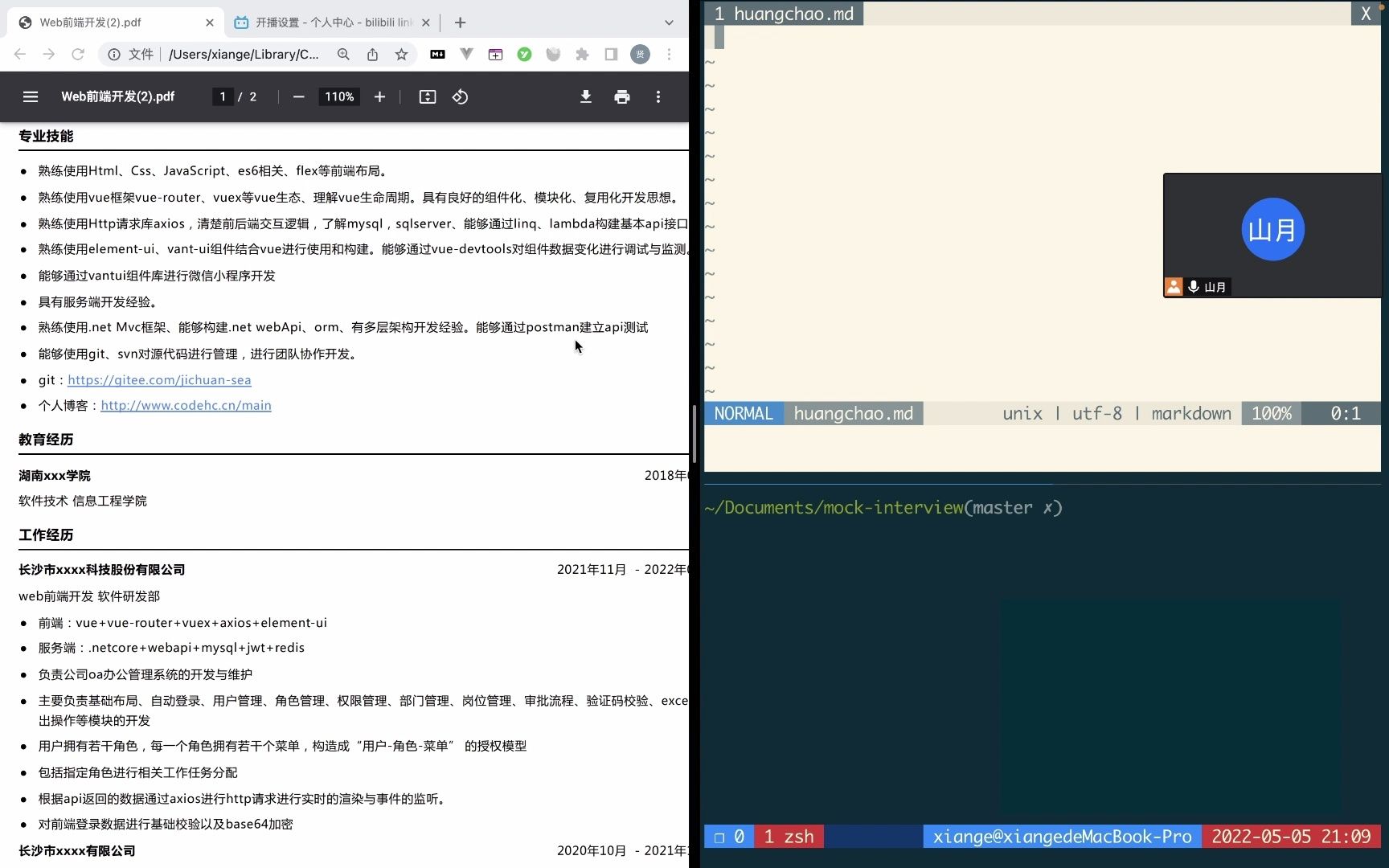The image size is (1389, 868).
Task: Click the 具有服务端开发经验 bullet
Action: [x=100, y=301]
